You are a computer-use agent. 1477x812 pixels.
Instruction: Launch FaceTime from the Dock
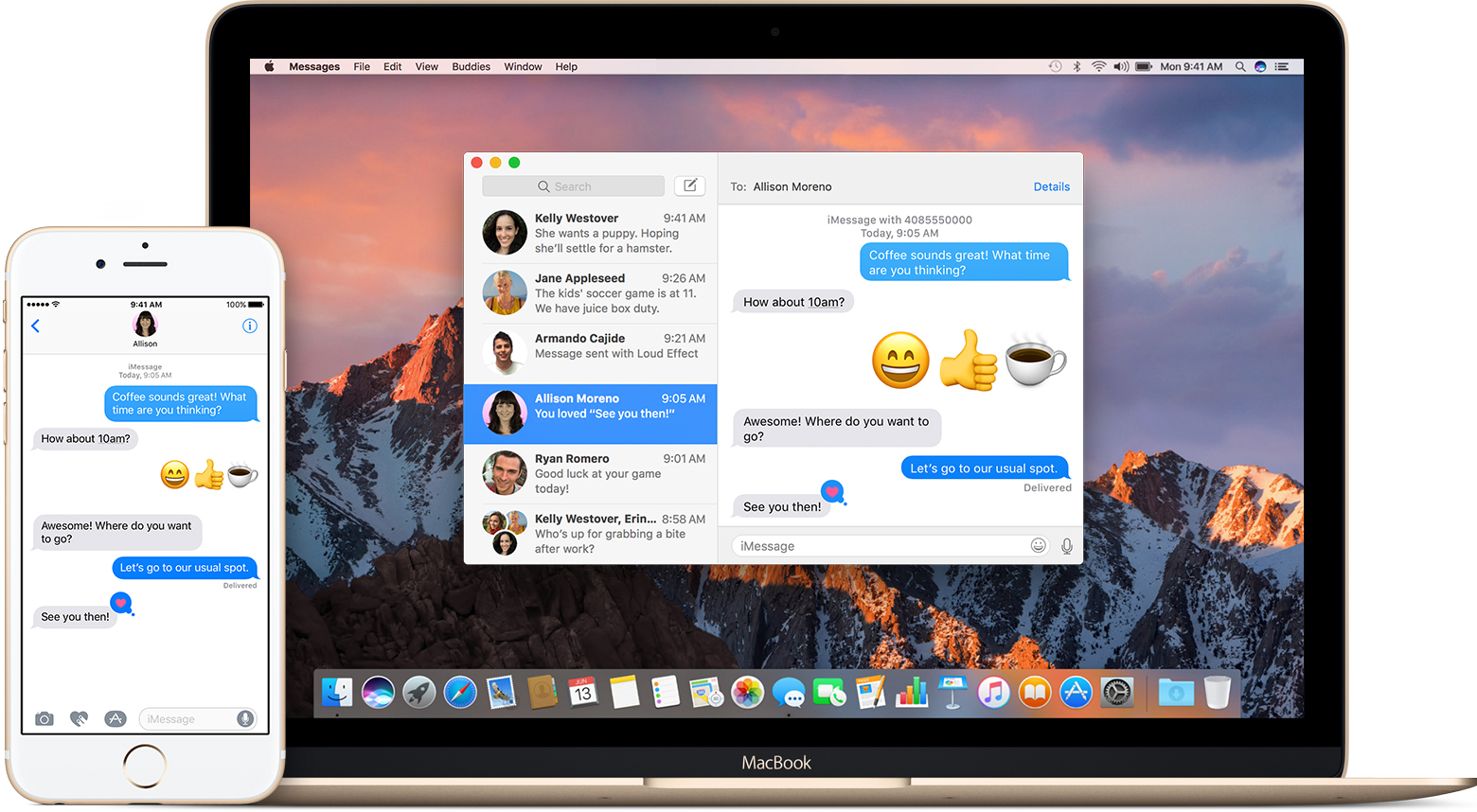point(829,693)
